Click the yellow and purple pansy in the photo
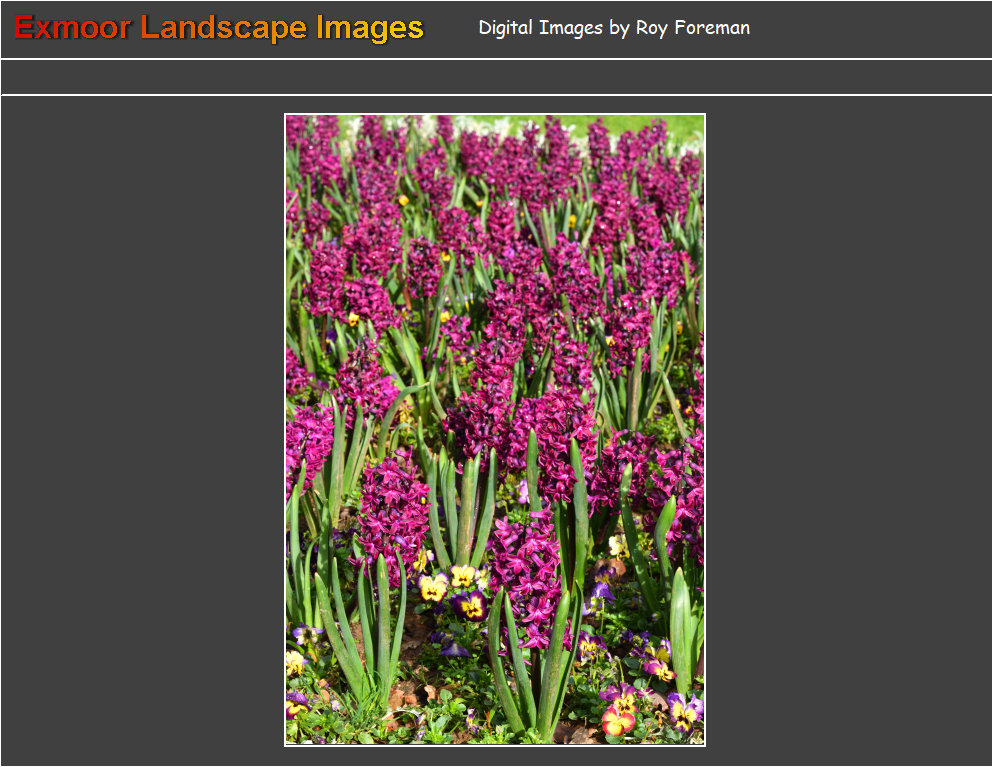993x767 pixels. click(x=468, y=604)
